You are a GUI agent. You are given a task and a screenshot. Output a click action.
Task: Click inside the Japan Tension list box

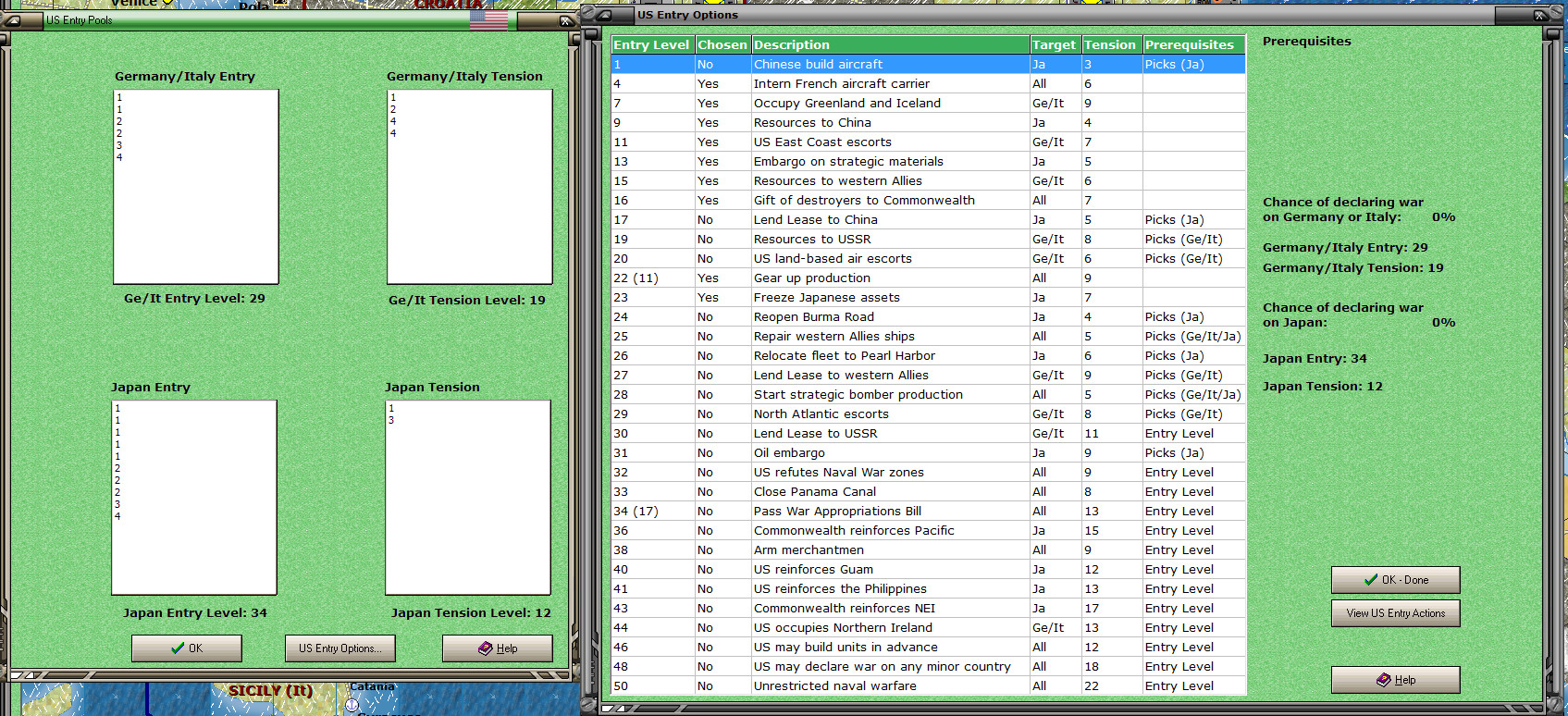pos(468,498)
